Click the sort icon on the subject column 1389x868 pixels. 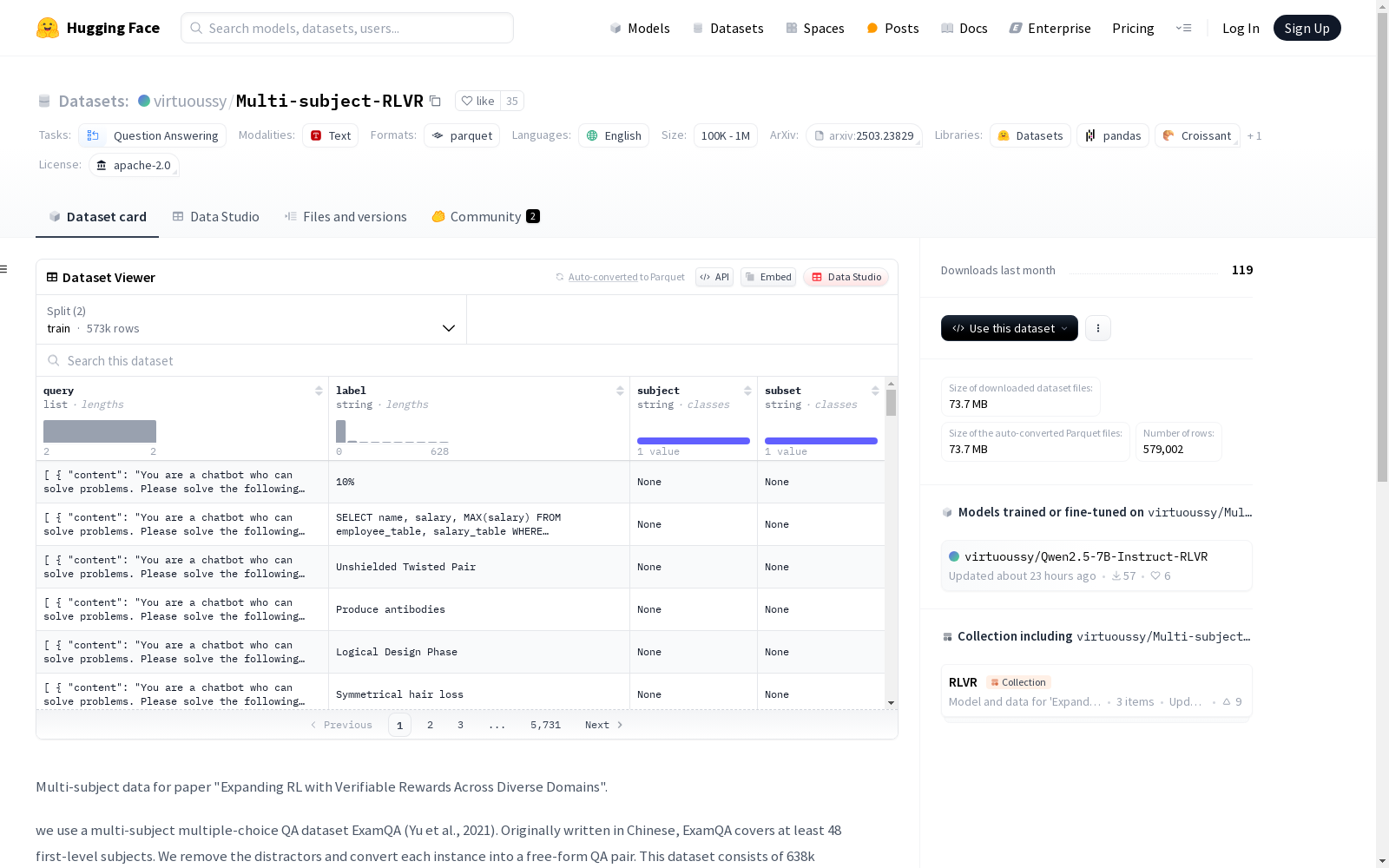point(747,391)
